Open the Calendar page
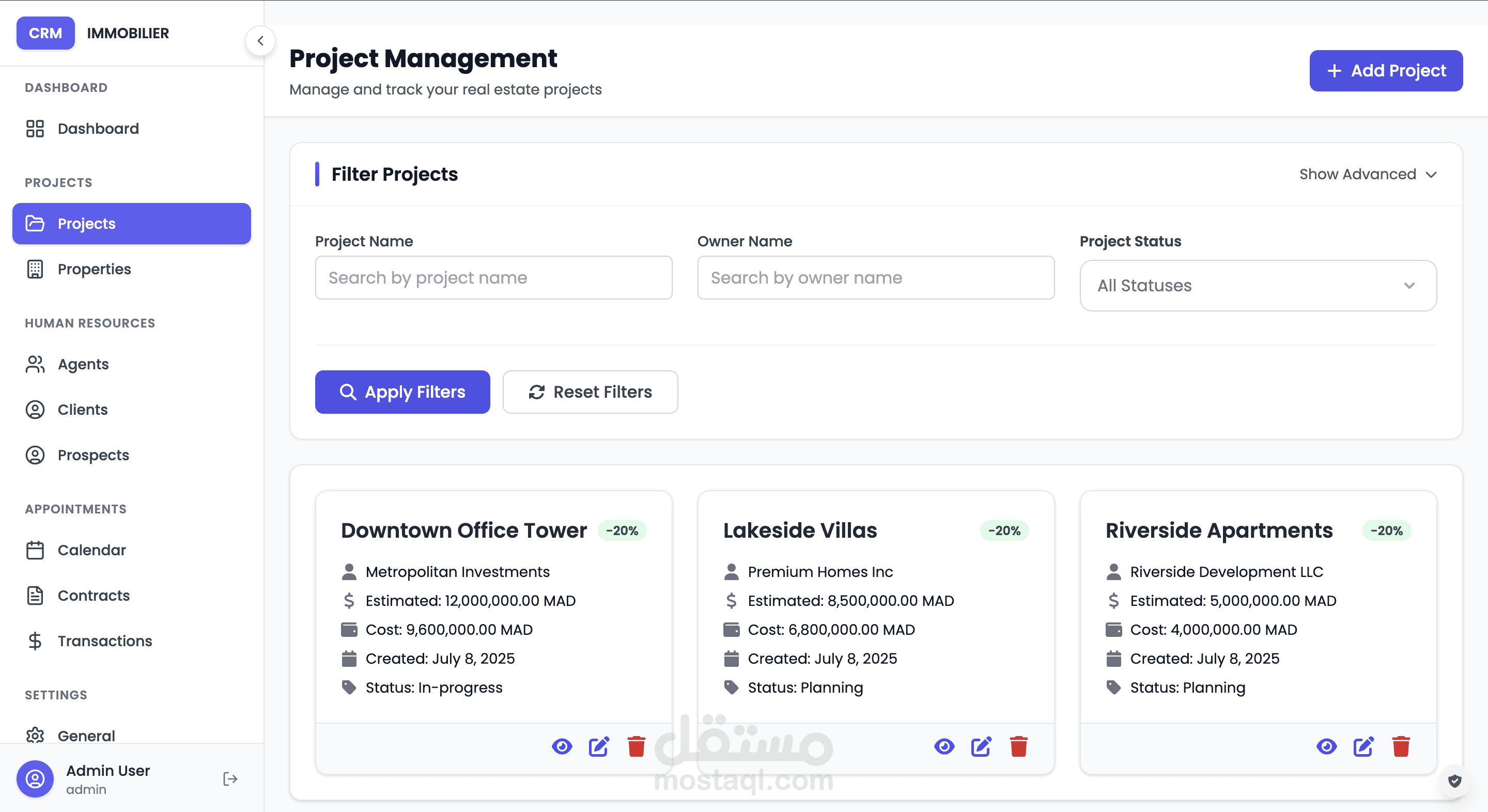 132,550
